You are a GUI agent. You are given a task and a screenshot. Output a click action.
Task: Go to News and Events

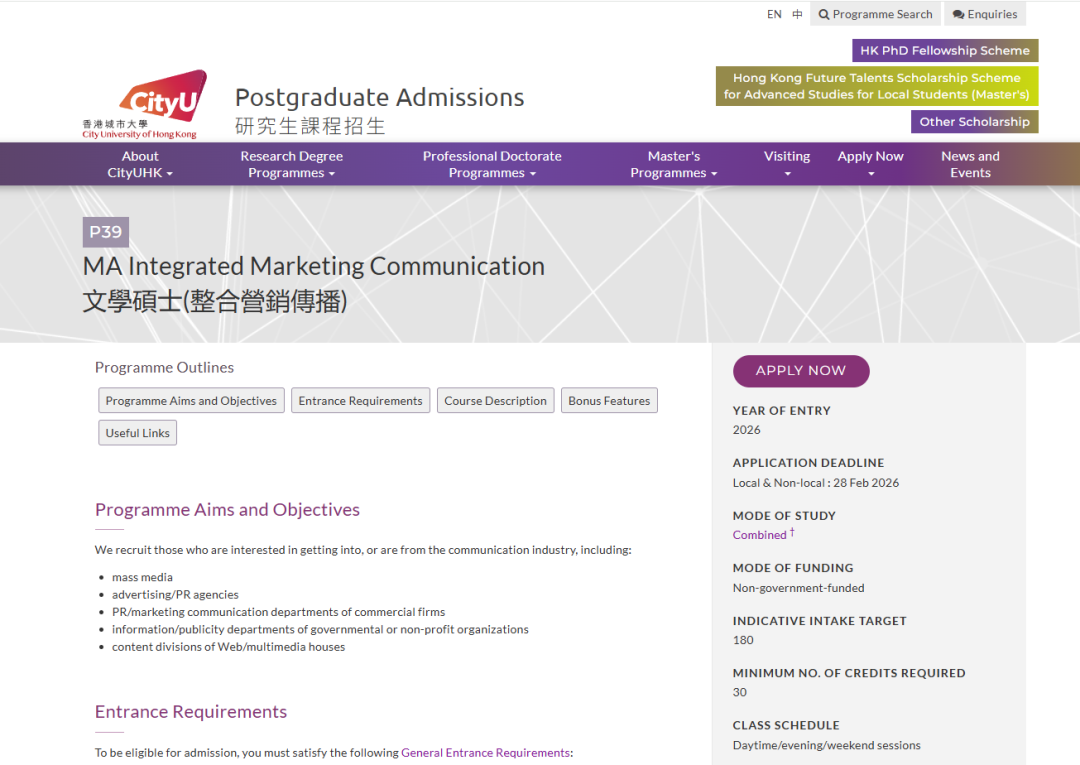pos(970,164)
